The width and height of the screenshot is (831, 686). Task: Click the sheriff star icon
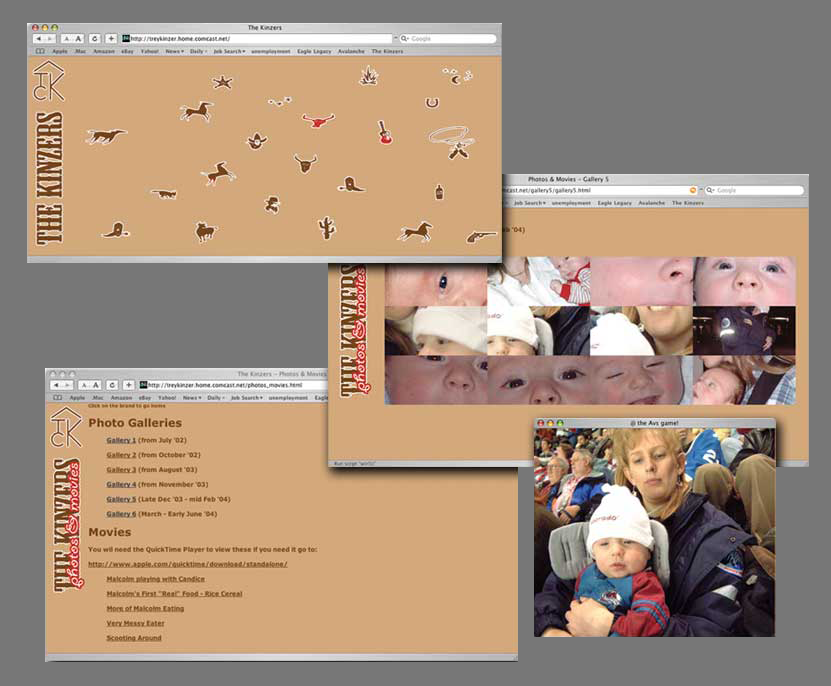(x=222, y=82)
